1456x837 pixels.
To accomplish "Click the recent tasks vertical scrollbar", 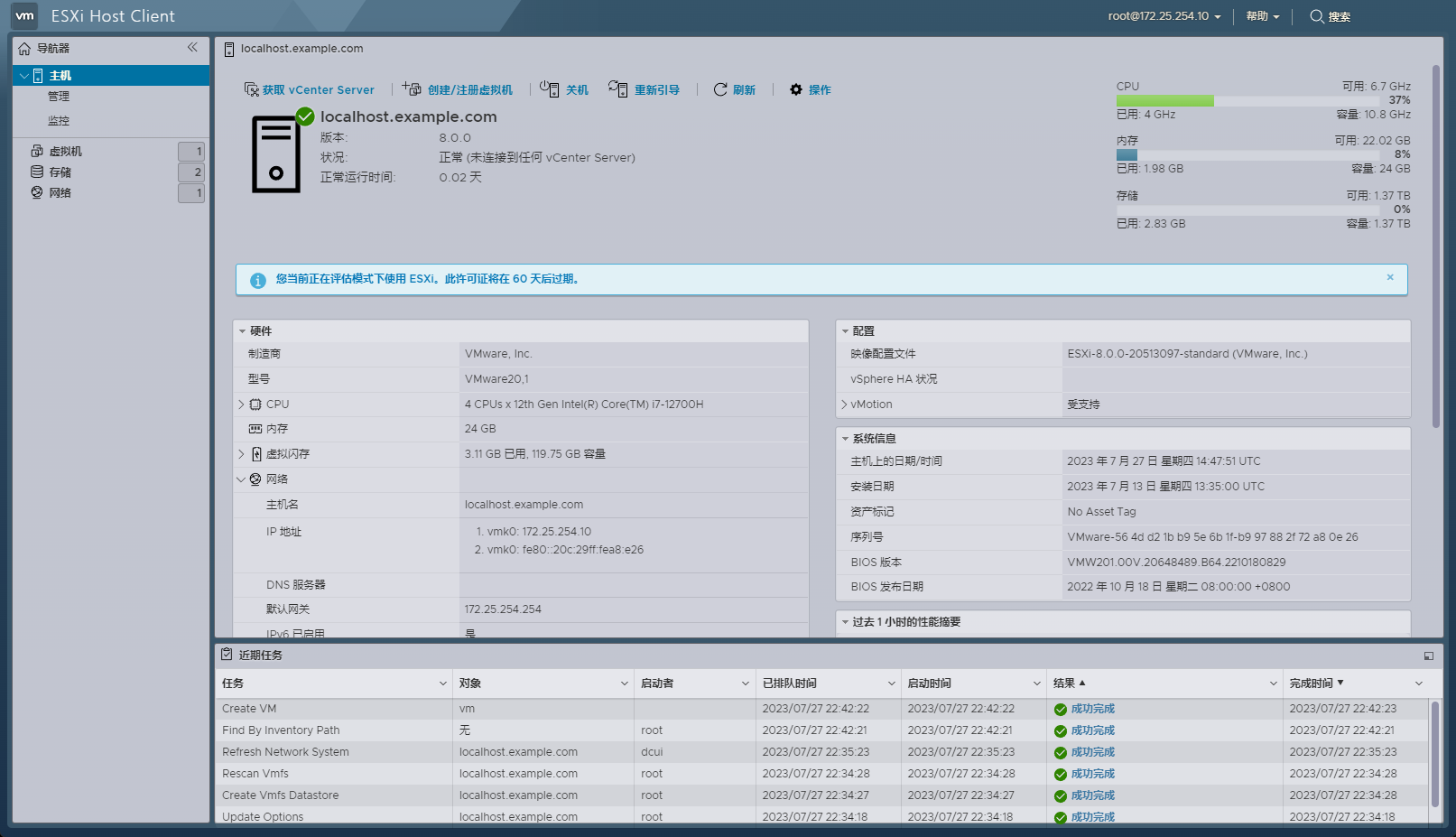I will tap(1436, 753).
